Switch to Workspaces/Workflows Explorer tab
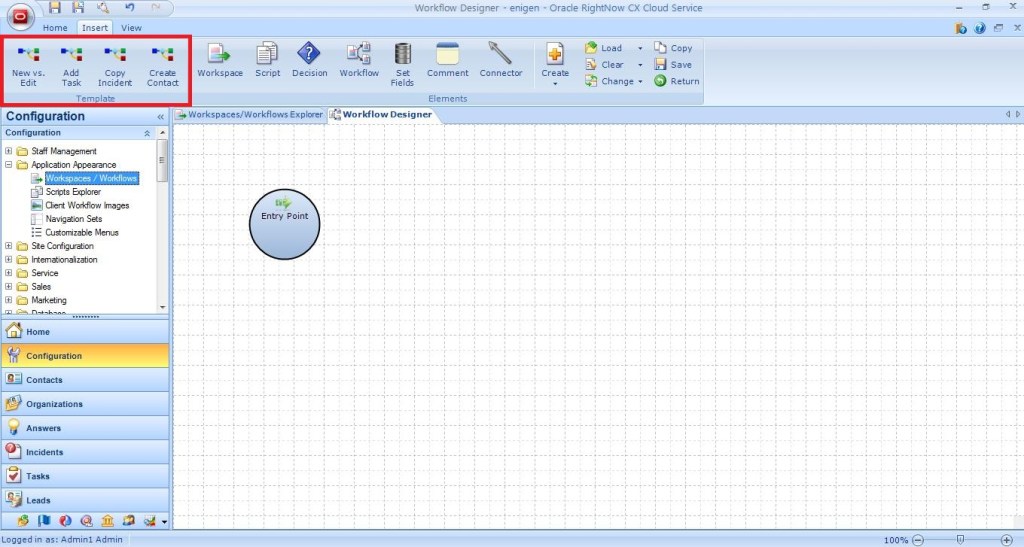 tap(250, 115)
